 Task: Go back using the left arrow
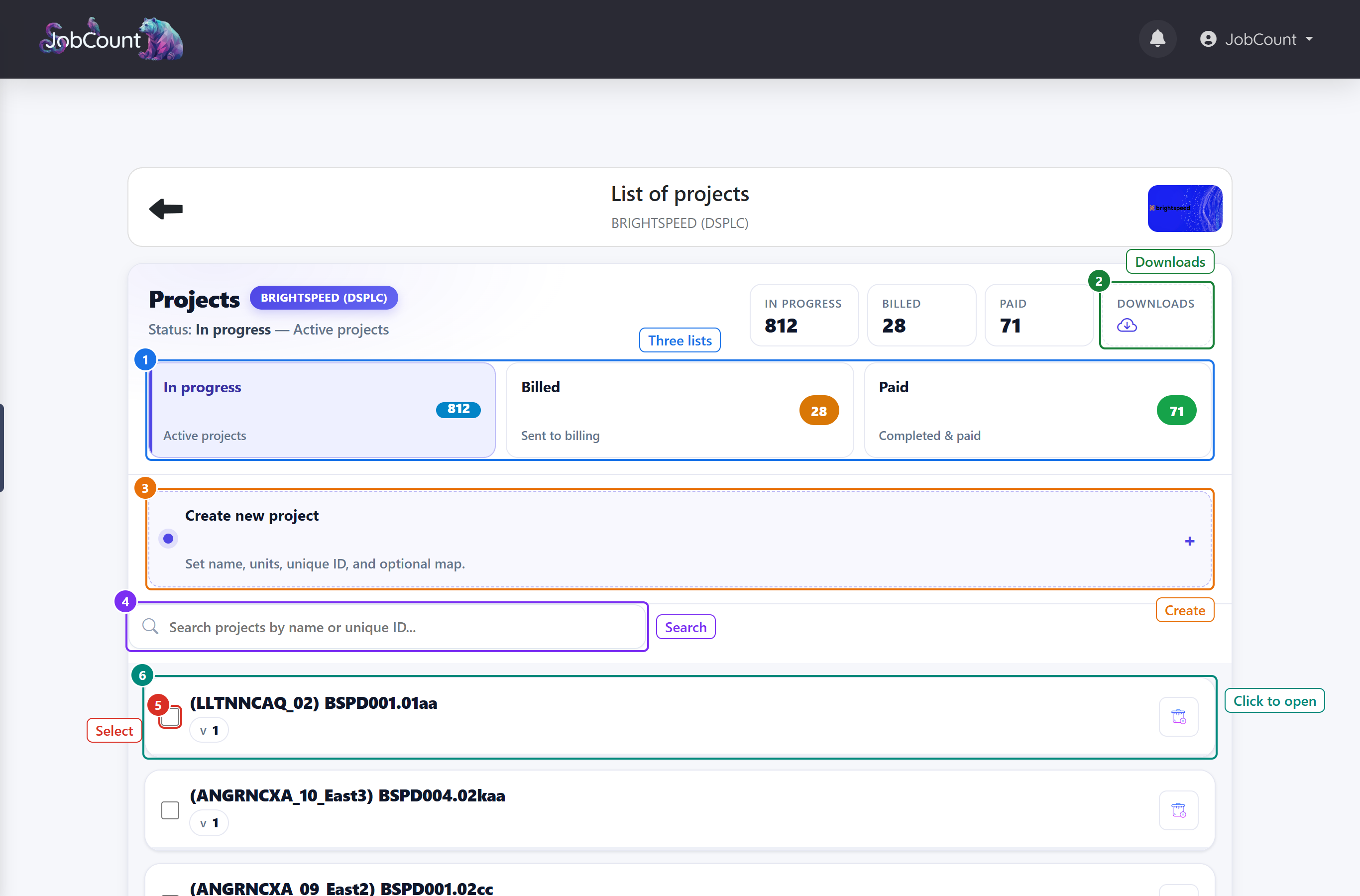(x=166, y=209)
